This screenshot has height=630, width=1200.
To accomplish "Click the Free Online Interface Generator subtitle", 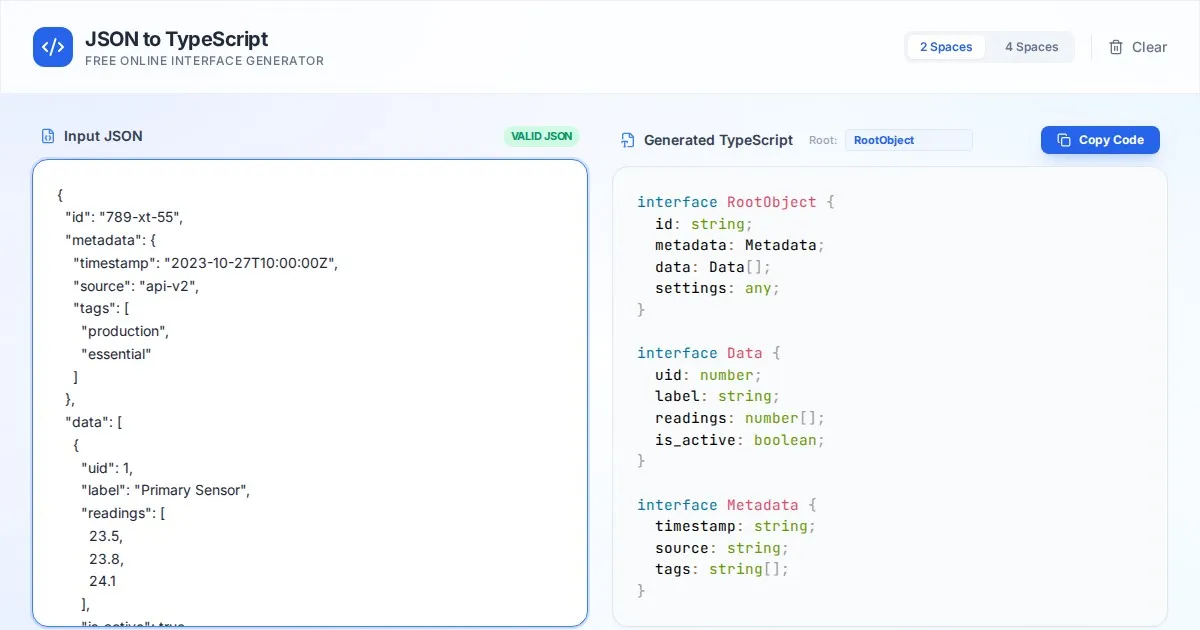I will (204, 61).
